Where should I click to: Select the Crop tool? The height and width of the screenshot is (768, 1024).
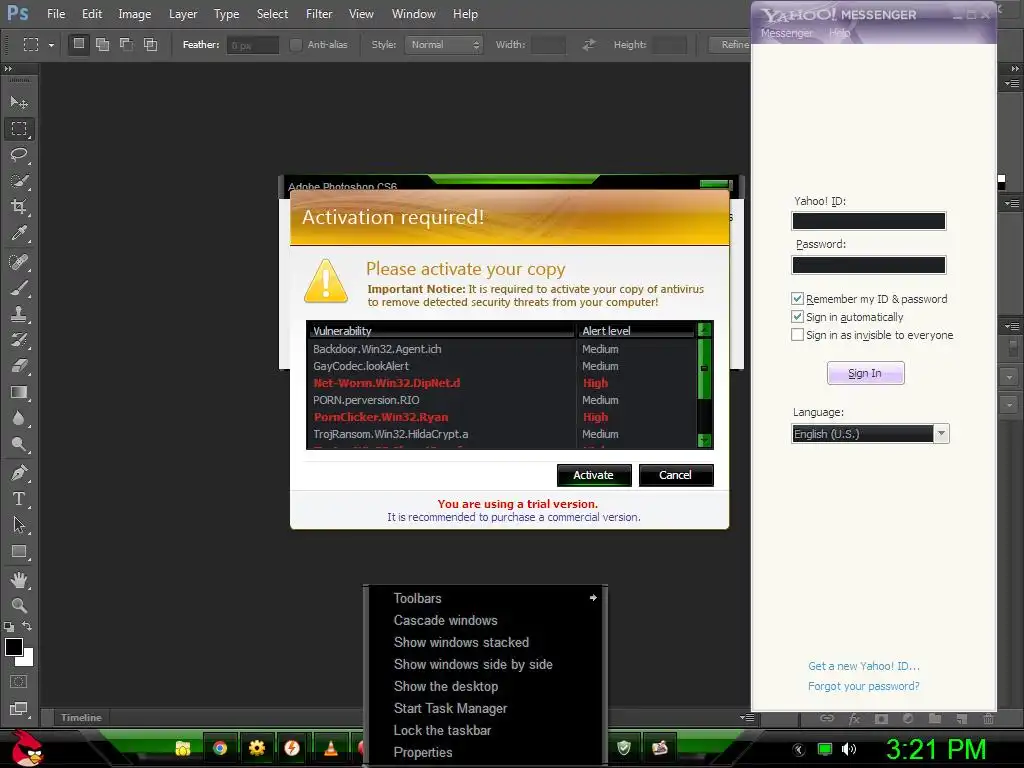pos(19,207)
